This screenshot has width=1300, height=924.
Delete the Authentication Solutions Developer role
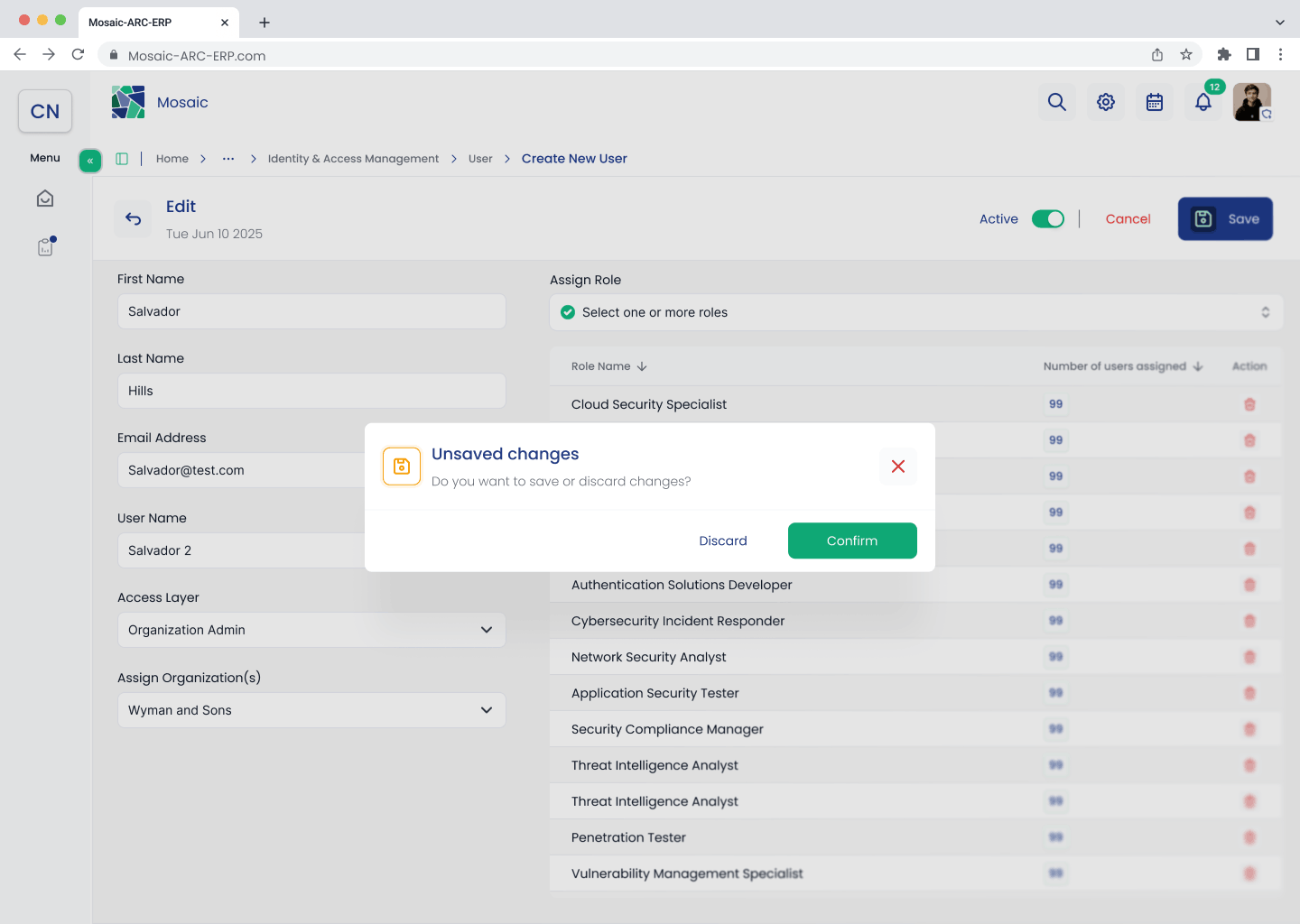point(1249,585)
